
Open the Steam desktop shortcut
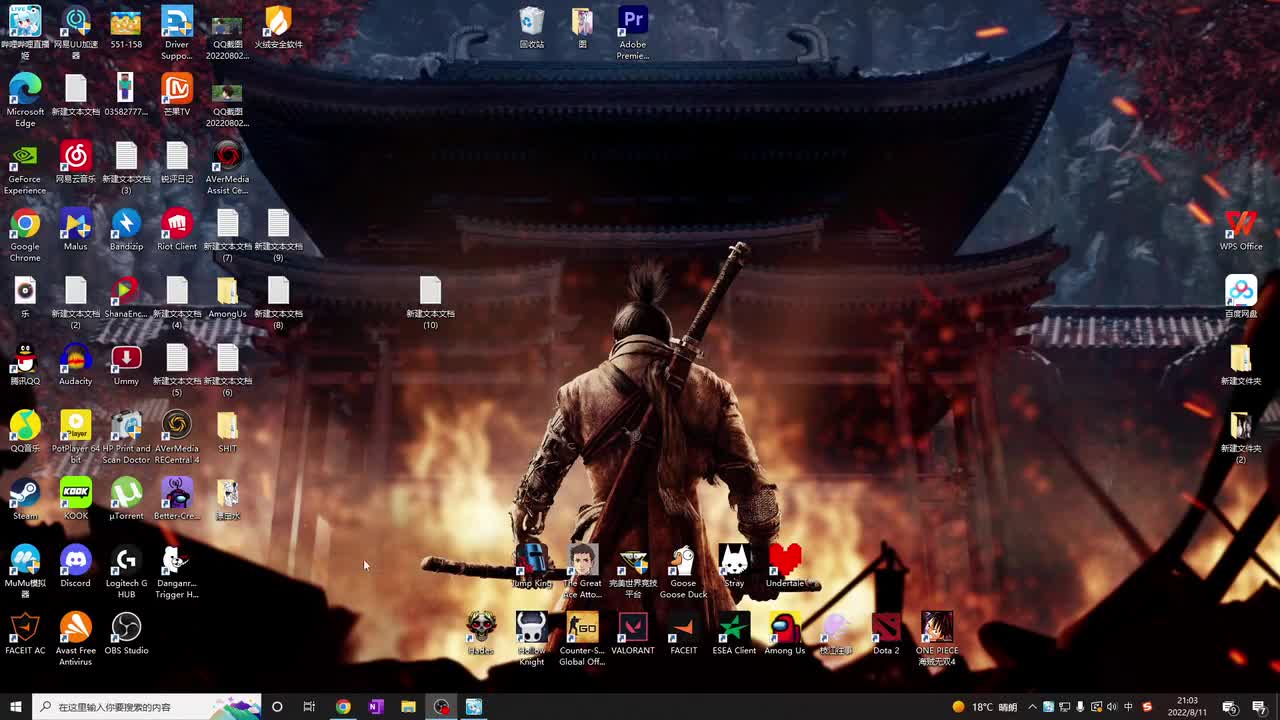click(x=25, y=499)
